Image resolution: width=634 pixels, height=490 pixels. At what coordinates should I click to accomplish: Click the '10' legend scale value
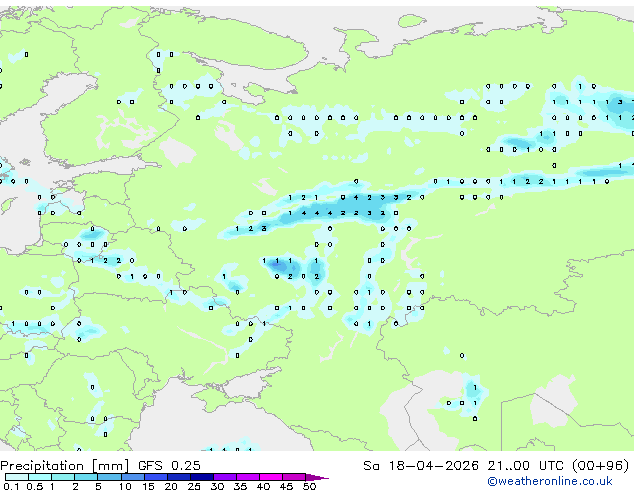pos(125,486)
